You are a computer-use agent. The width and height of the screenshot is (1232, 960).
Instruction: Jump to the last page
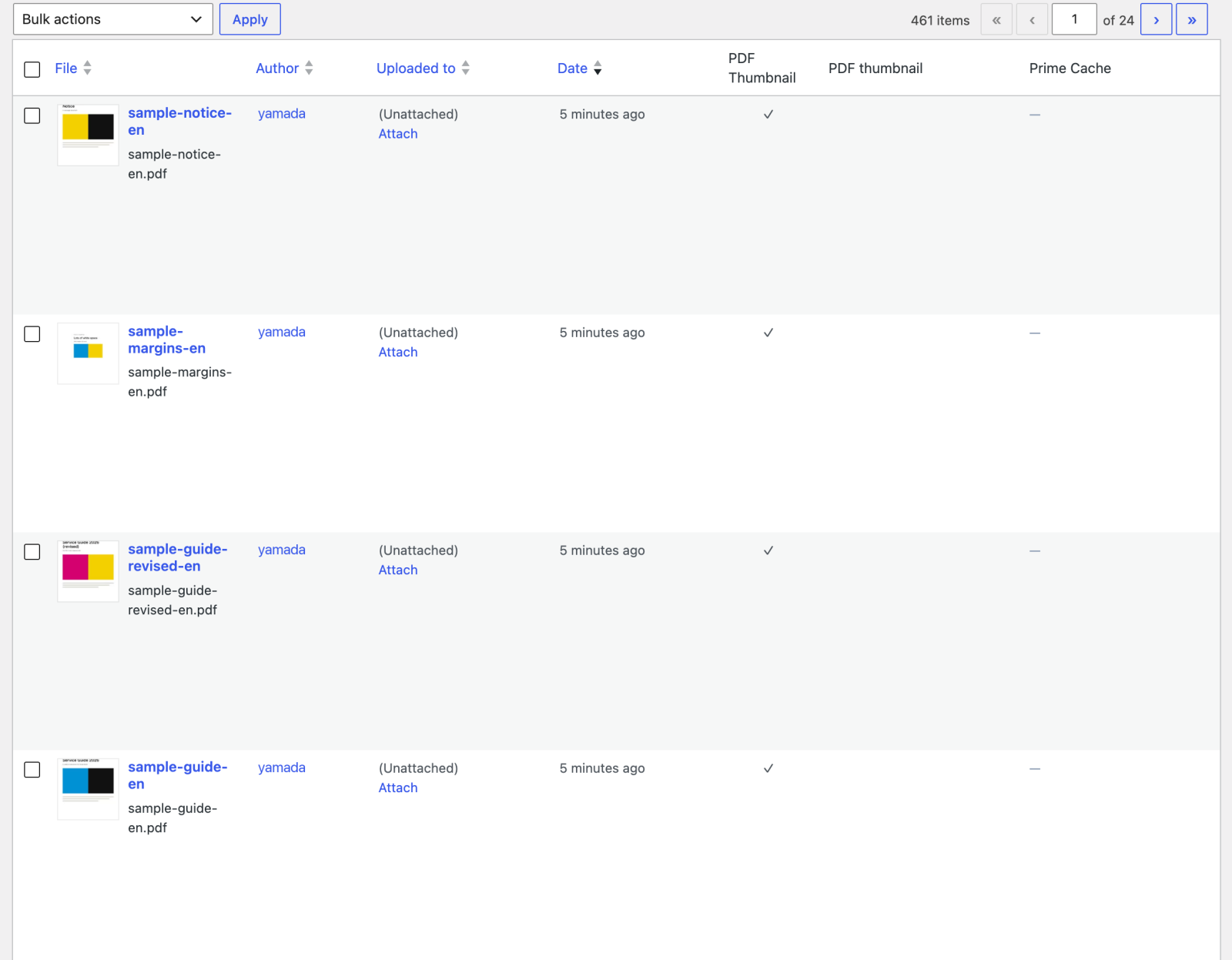coord(1192,20)
